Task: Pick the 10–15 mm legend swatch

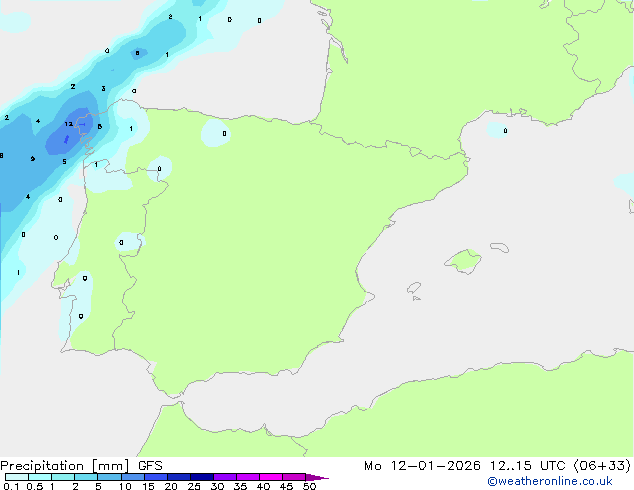Action: coord(133,477)
